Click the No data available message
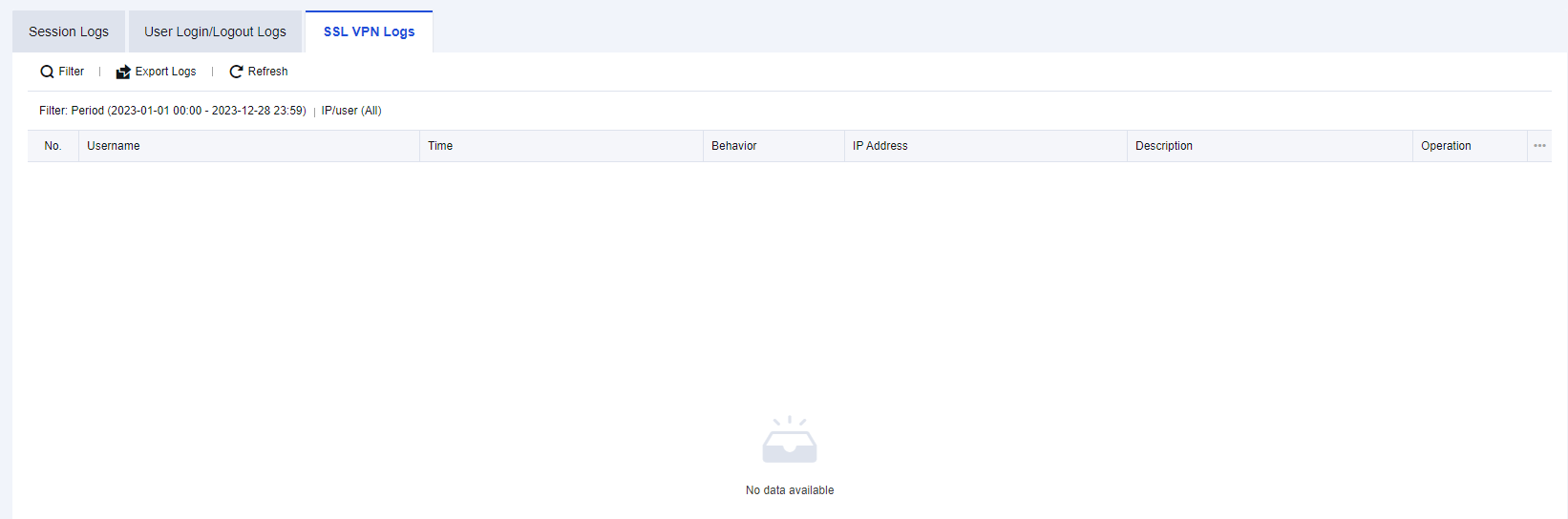The height and width of the screenshot is (519, 1568). (790, 490)
